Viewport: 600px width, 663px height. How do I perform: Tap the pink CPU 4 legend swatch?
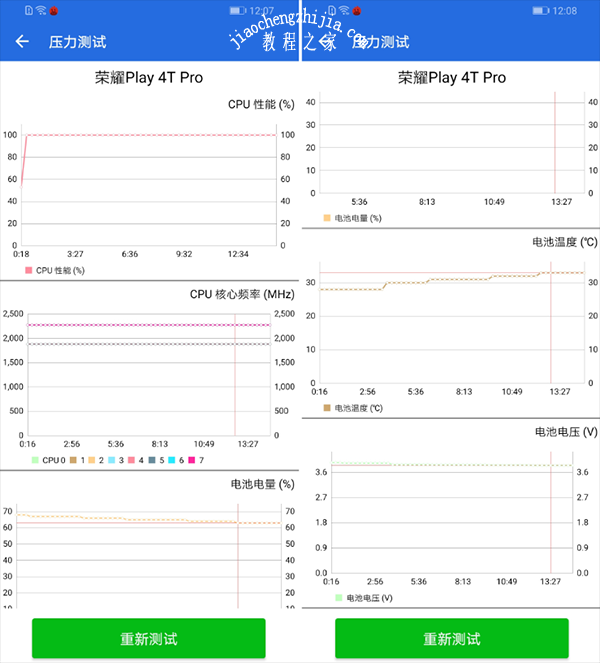click(x=132, y=460)
